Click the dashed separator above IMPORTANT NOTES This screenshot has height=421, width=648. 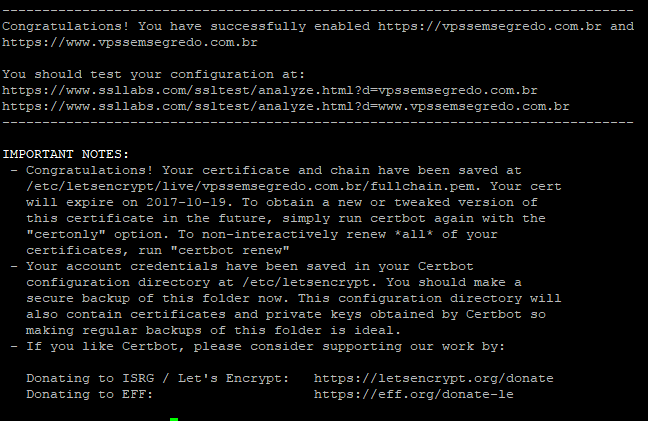coord(318,123)
